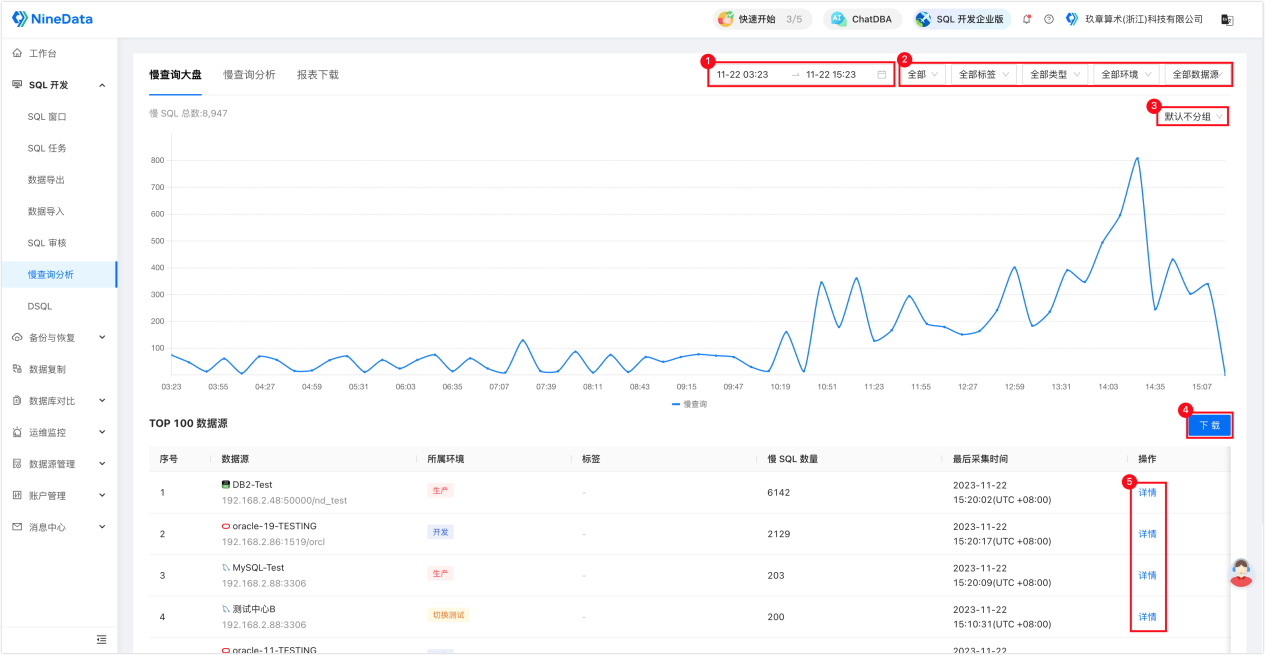Viewport: 1265px width, 655px height.
Task: Collapse the sidebar with the bottom toggle icon
Action: click(101, 639)
